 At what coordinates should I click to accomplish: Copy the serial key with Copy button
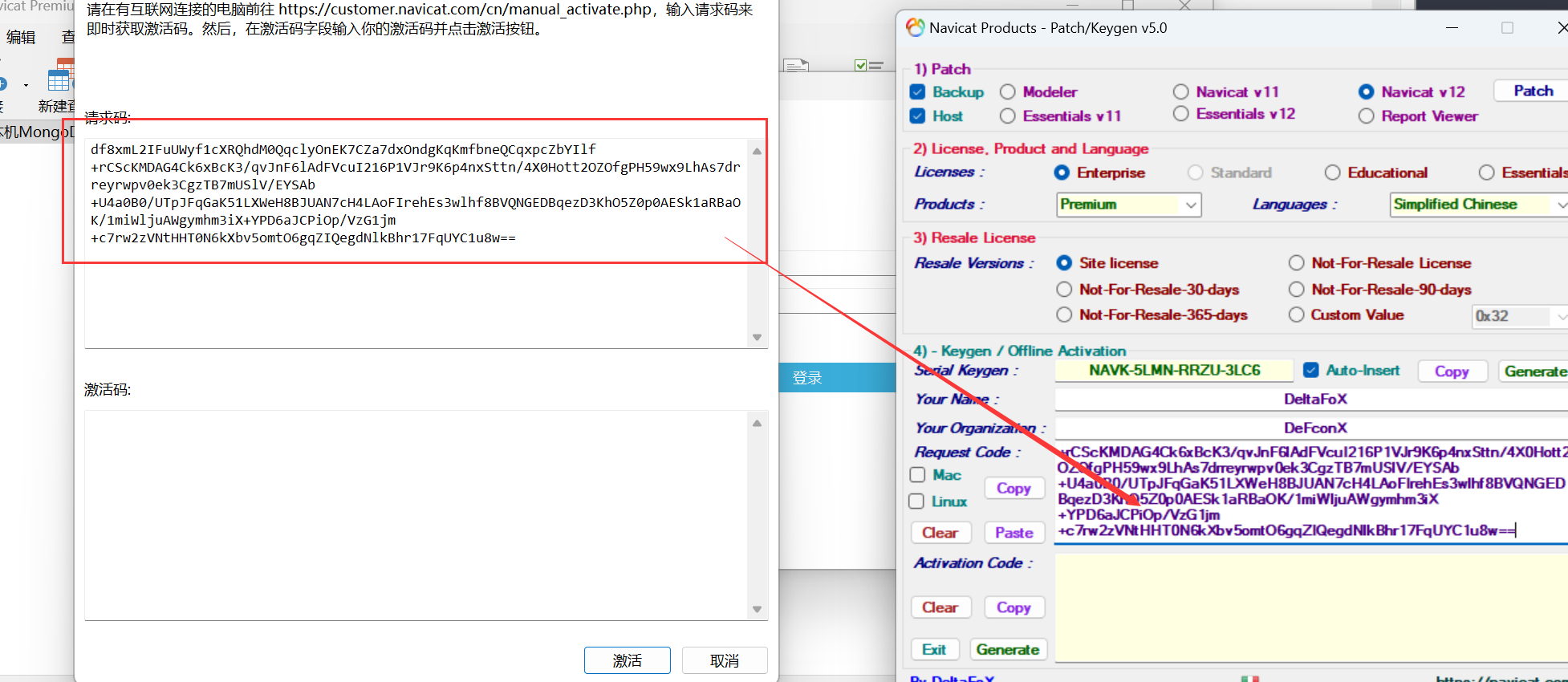[x=1452, y=371]
